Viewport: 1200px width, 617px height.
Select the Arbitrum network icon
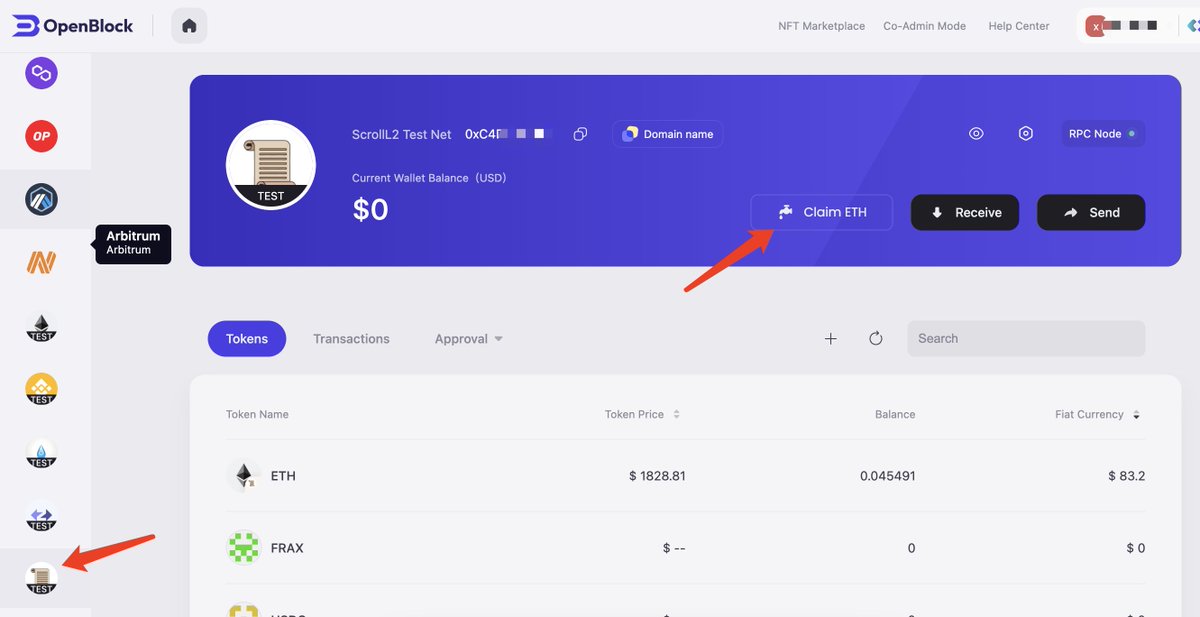(42, 200)
